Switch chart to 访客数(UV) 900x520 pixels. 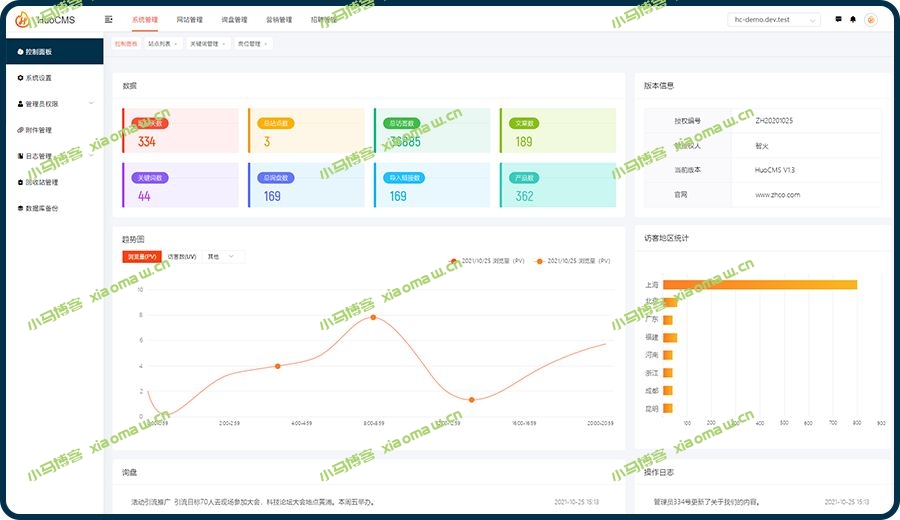(182, 257)
